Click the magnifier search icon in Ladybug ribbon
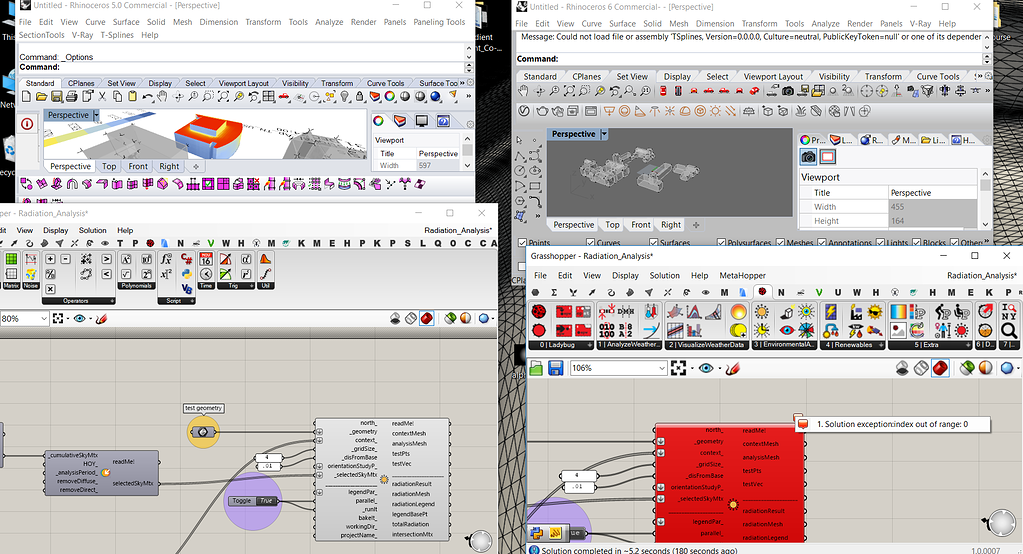This screenshot has height=554, width=1023. (1009, 331)
